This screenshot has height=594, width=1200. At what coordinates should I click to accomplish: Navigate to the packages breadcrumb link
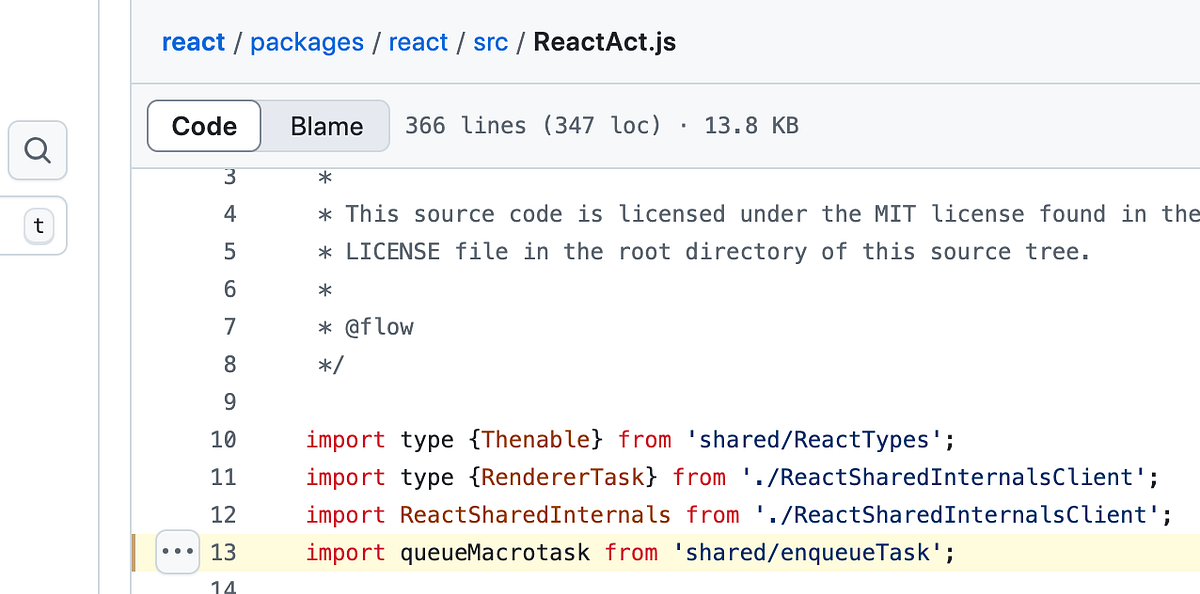(307, 42)
